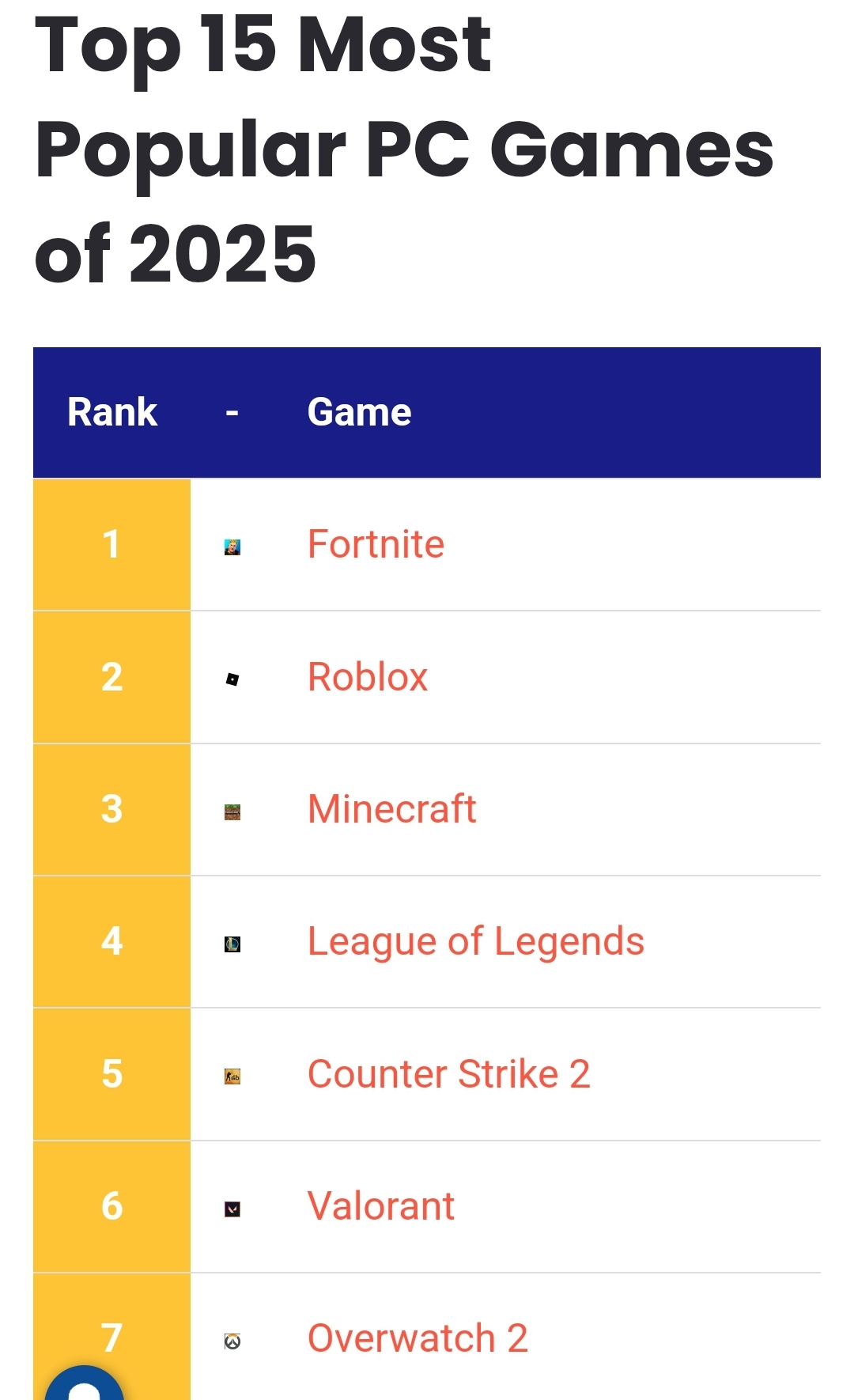854x1400 pixels.
Task: Go to the Counter Strike 2 link
Action: (448, 1074)
